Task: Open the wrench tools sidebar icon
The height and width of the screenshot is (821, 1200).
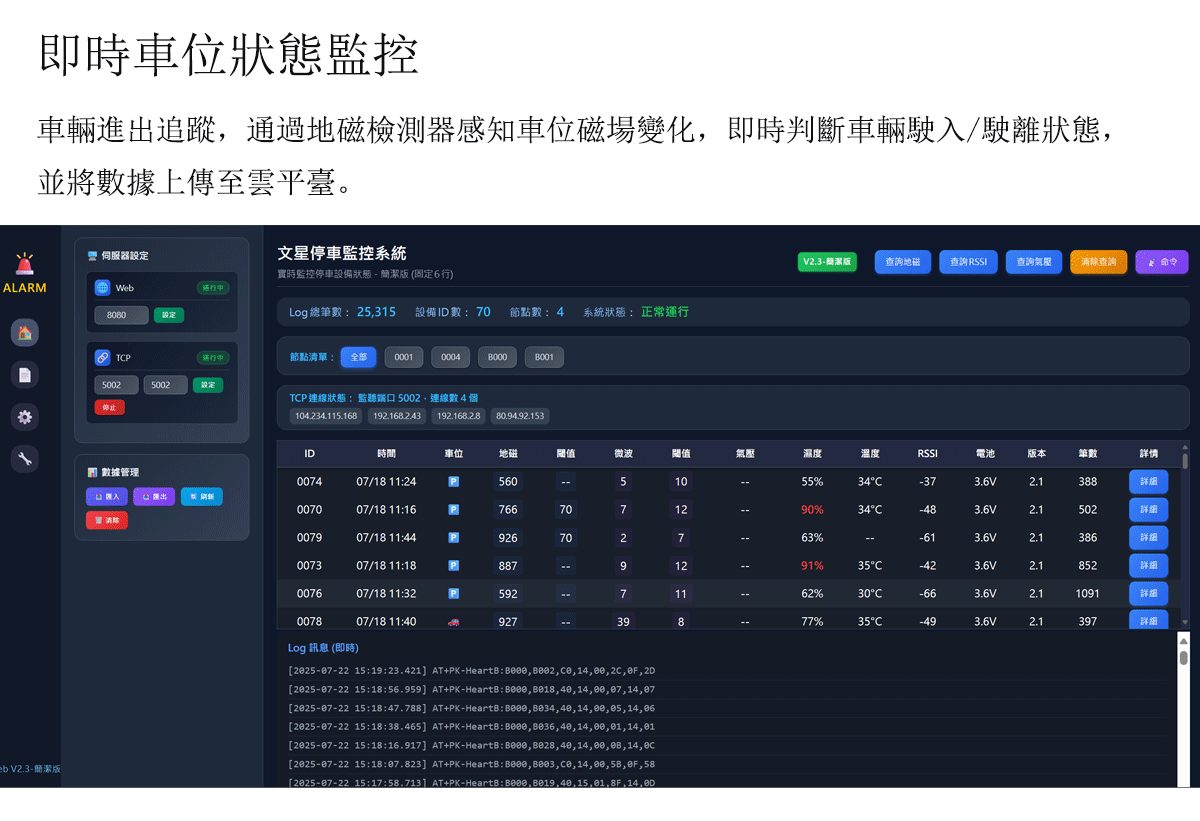Action: (x=25, y=459)
